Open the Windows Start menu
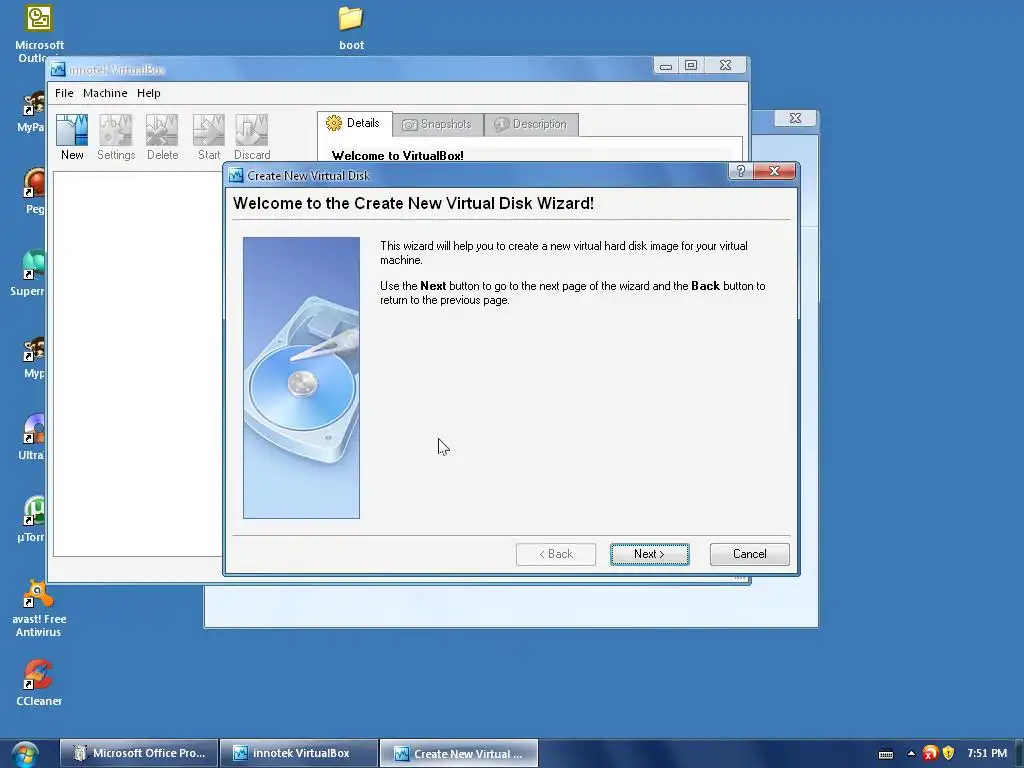The height and width of the screenshot is (768, 1024). [24, 754]
